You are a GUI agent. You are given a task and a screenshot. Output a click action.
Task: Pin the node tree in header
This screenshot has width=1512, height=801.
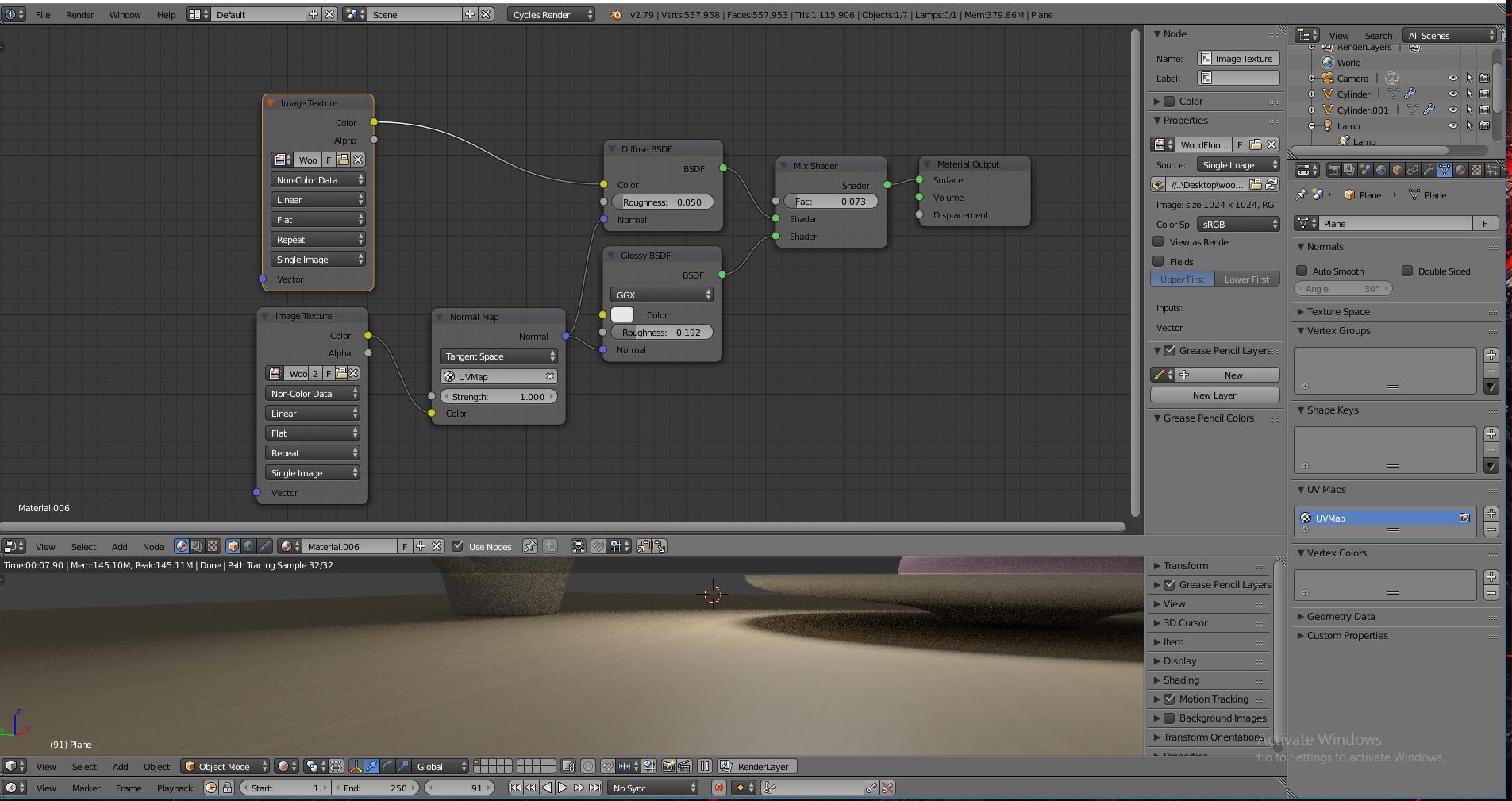point(529,546)
